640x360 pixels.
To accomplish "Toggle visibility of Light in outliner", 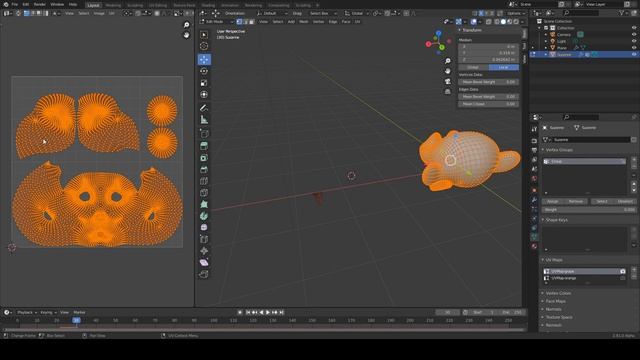I will click(x=634, y=41).
